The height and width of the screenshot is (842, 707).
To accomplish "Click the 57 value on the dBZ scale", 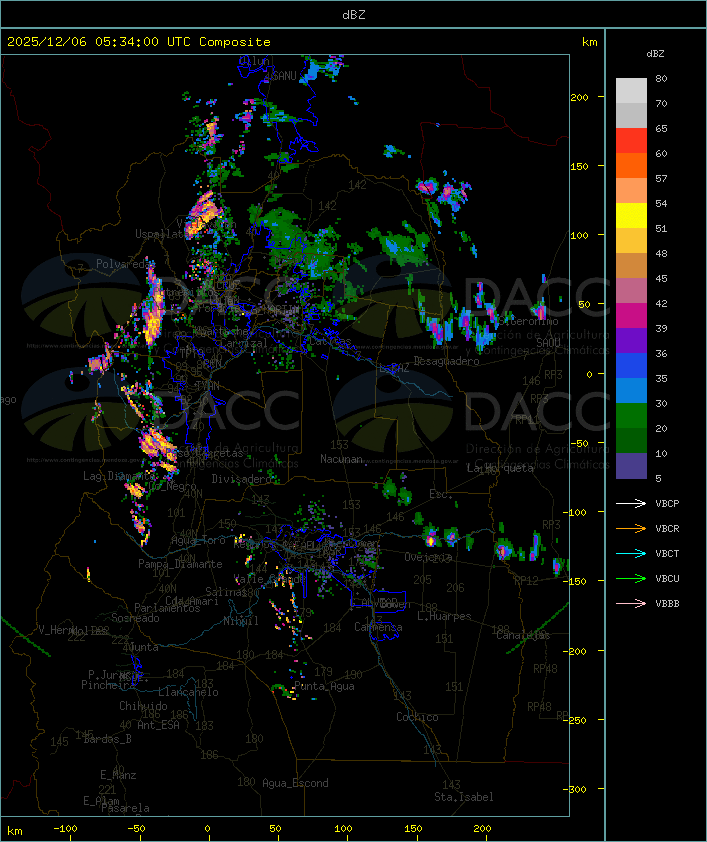I will pos(661,178).
